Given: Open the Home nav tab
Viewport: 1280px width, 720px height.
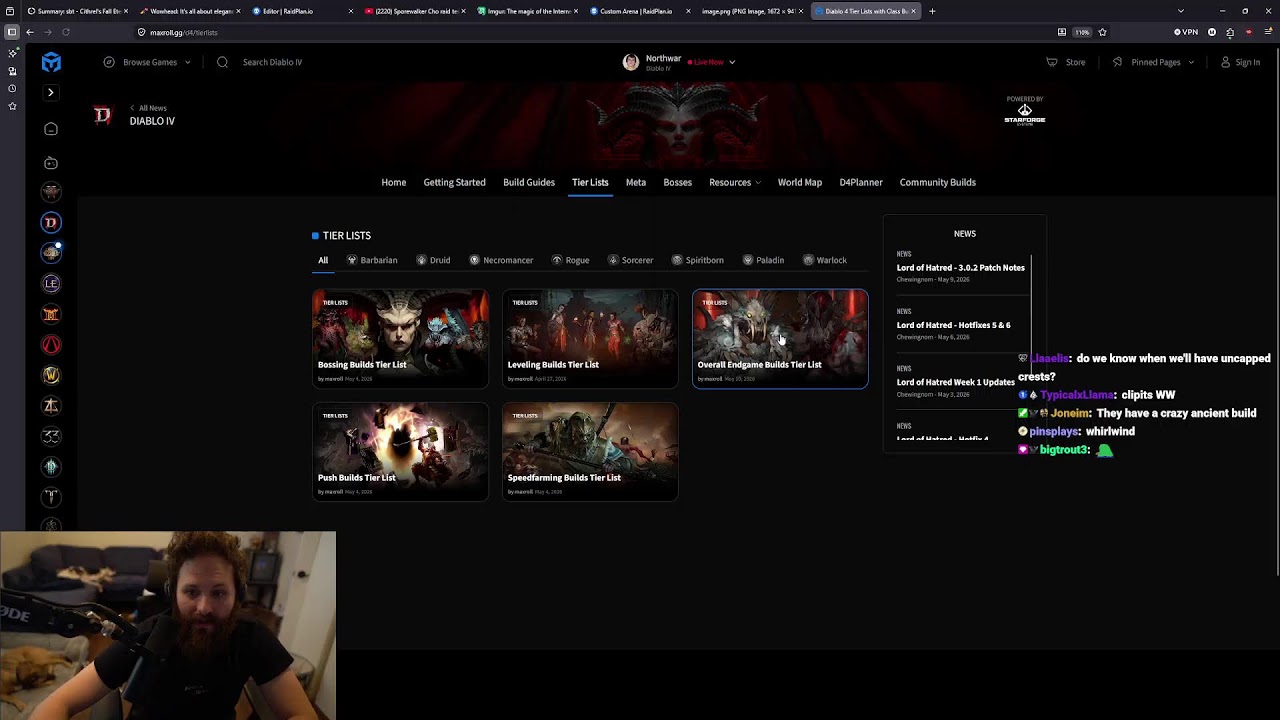Looking at the screenshot, I should (393, 182).
